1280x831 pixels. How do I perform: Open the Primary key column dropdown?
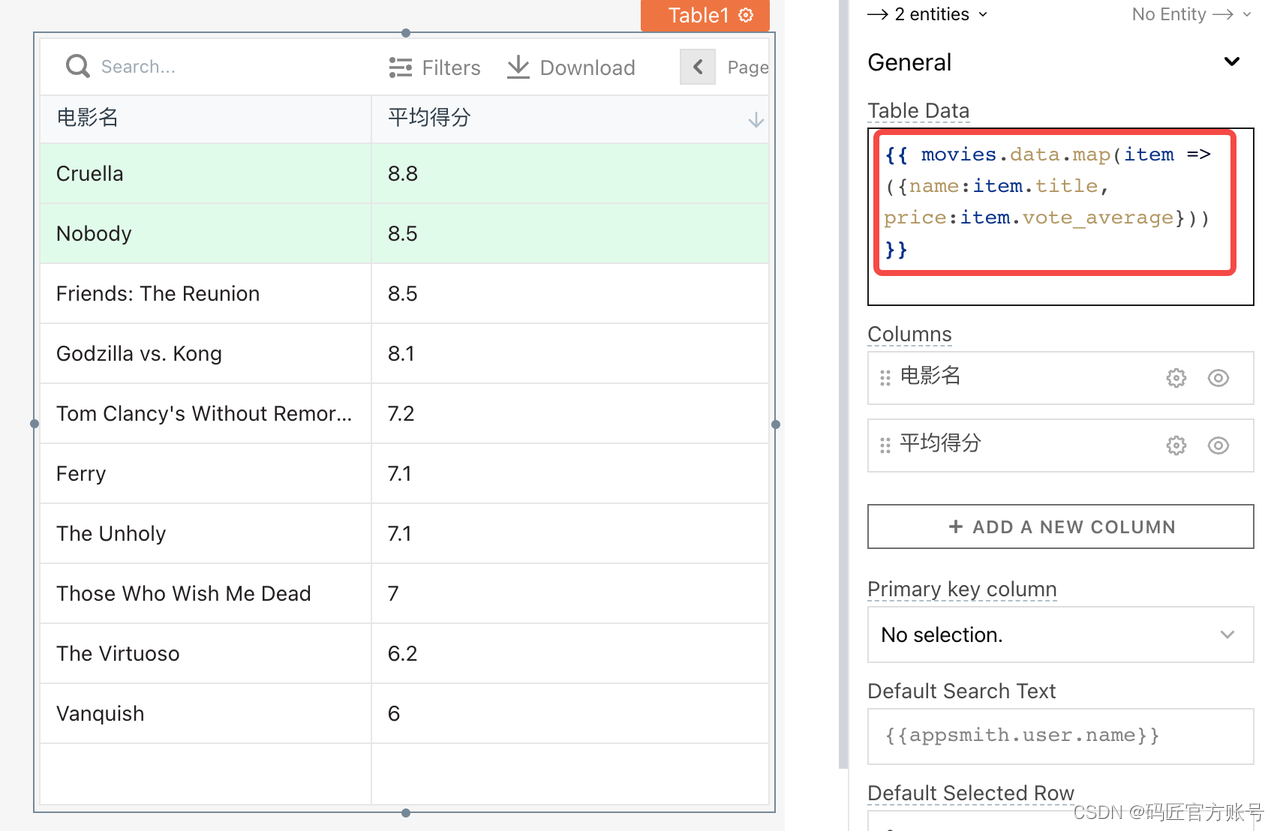click(x=1060, y=634)
